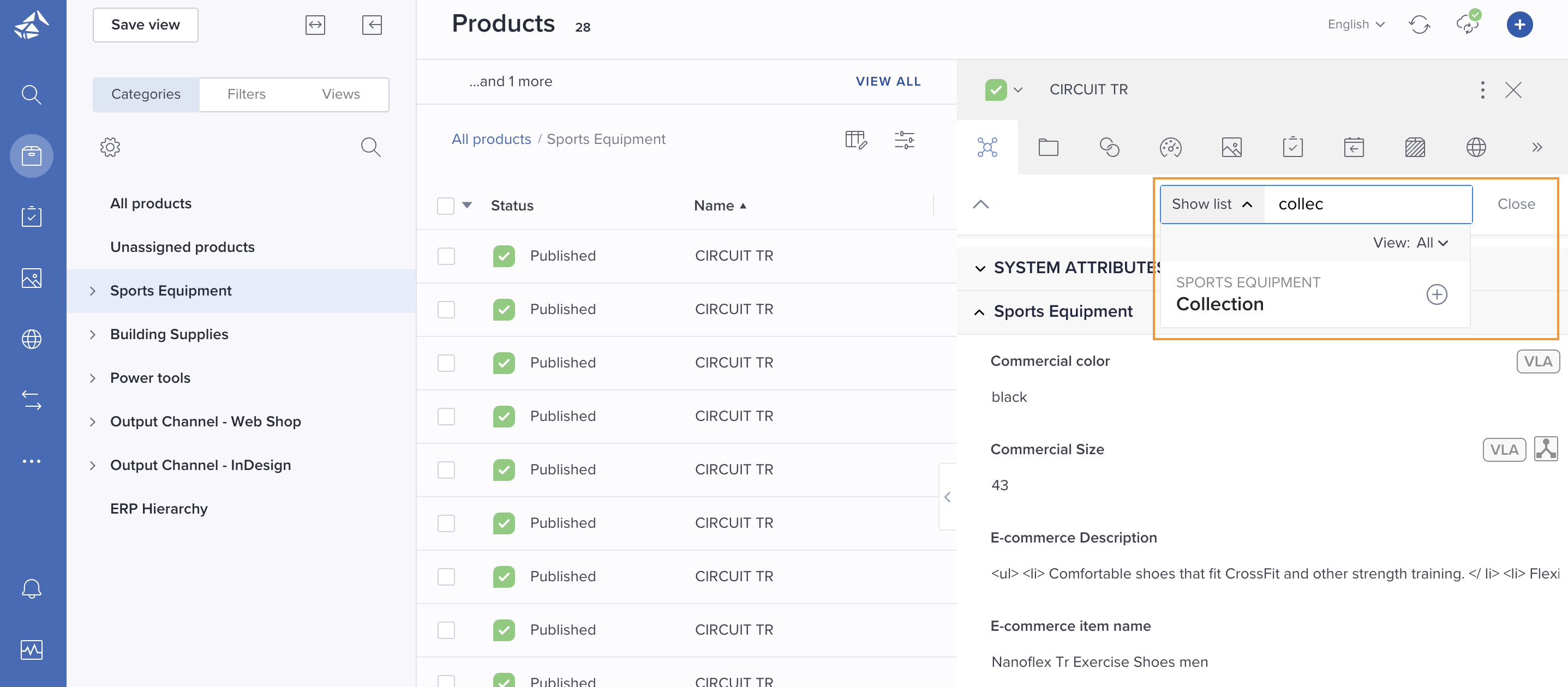Viewport: 1568px width, 687px height.
Task: Open the calendar-arrow tab icon in detail panel
Action: pos(1354,147)
